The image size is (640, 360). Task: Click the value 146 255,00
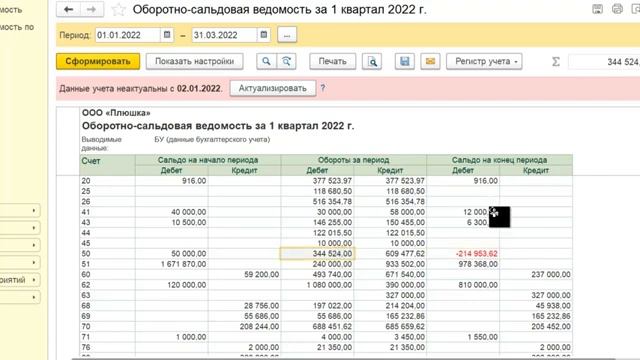(332, 222)
